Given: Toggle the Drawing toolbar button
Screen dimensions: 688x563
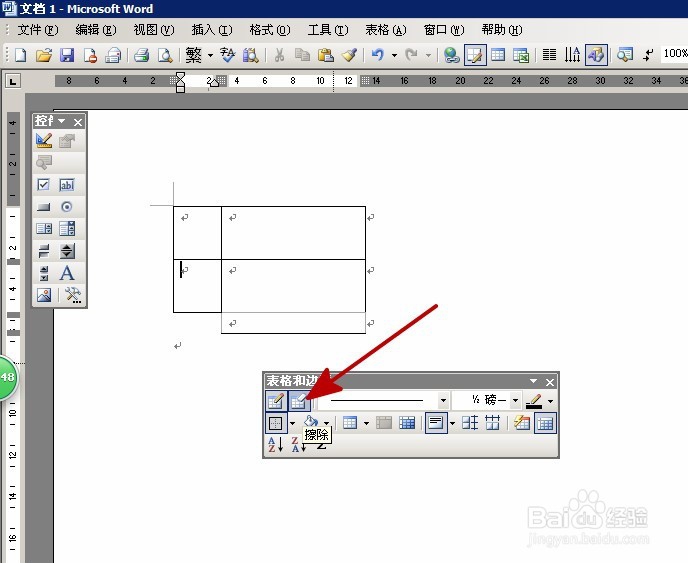Looking at the screenshot, I should click(x=596, y=55).
